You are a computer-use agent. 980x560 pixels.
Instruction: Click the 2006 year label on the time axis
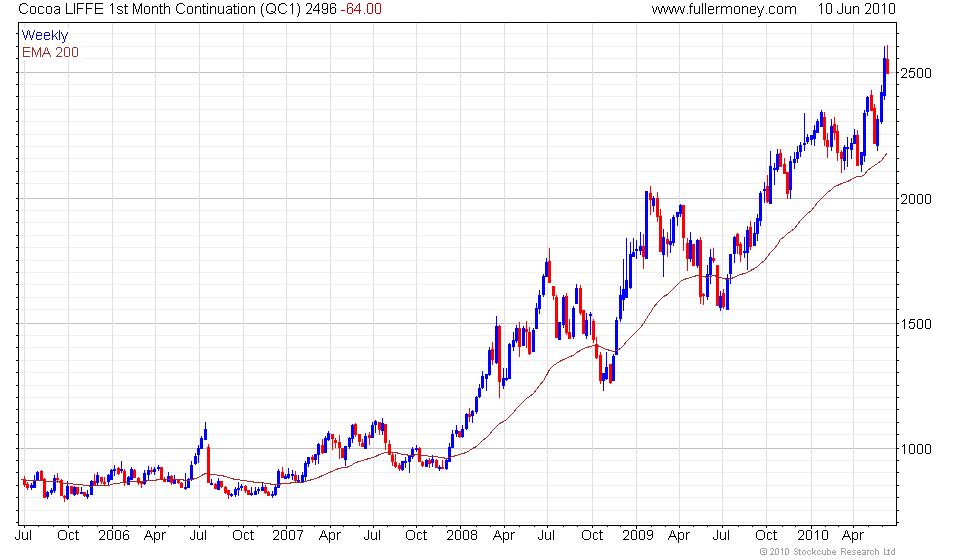pyautogui.click(x=114, y=536)
